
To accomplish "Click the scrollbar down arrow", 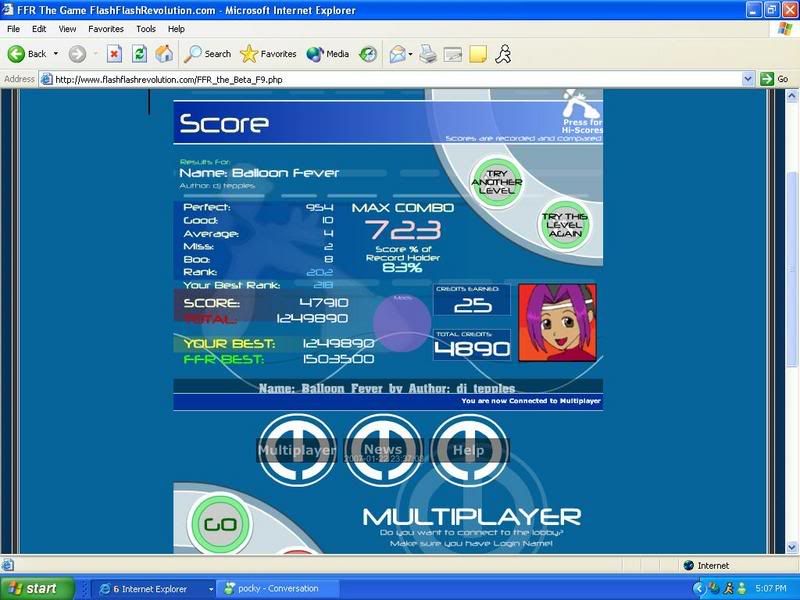I will [x=792, y=547].
